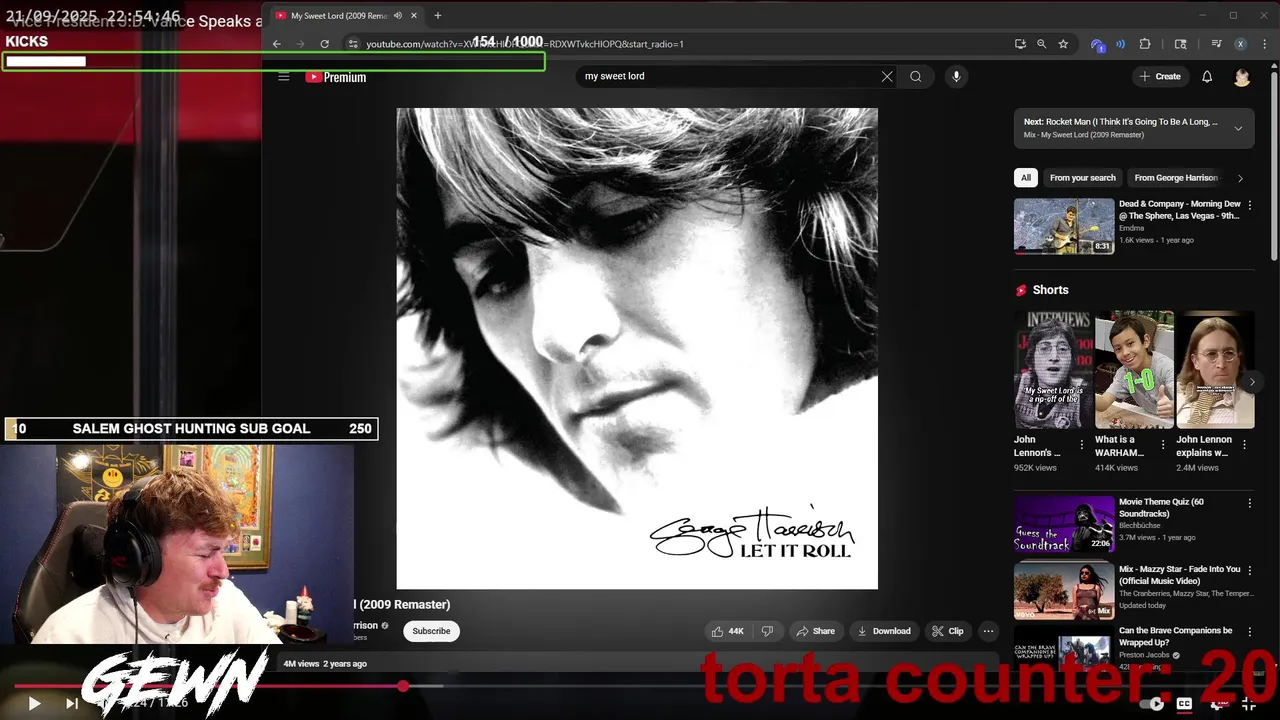This screenshot has height=720, width=1280.
Task: Click the 4M views description text
Action: coord(325,664)
